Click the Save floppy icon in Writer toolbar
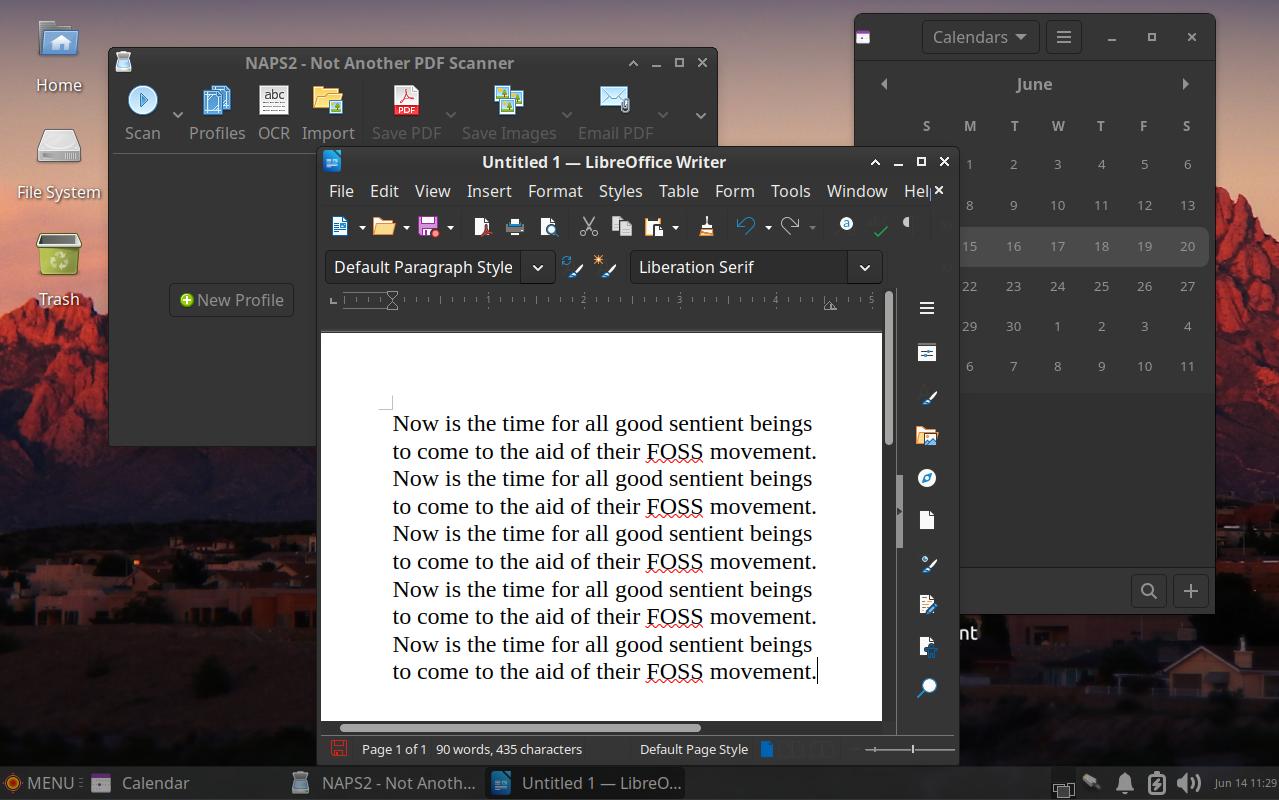Viewport: 1279px width, 800px height. tap(428, 227)
